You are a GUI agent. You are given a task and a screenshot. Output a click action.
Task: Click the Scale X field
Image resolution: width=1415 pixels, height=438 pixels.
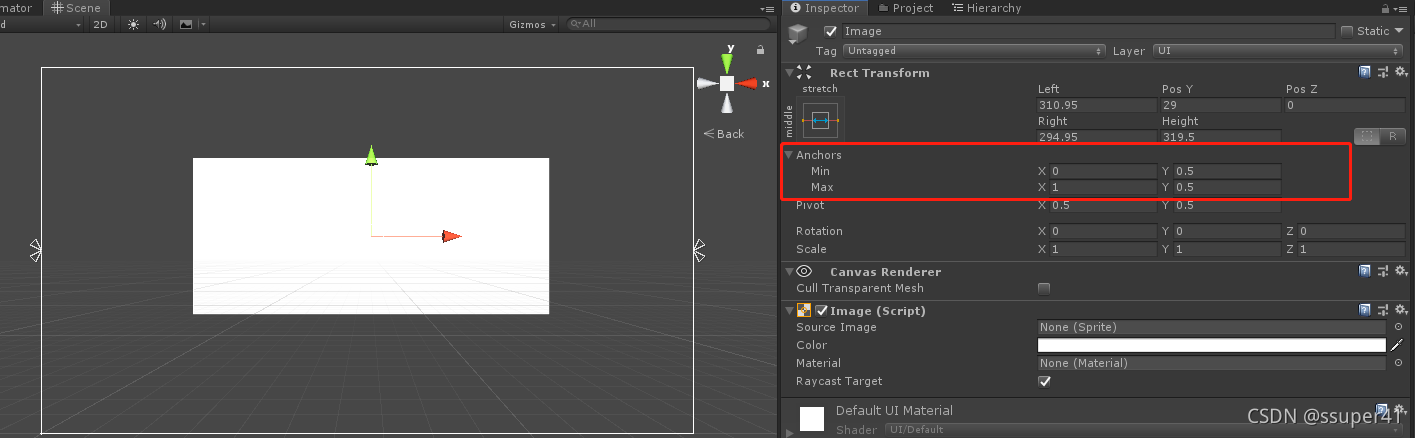(1103, 249)
